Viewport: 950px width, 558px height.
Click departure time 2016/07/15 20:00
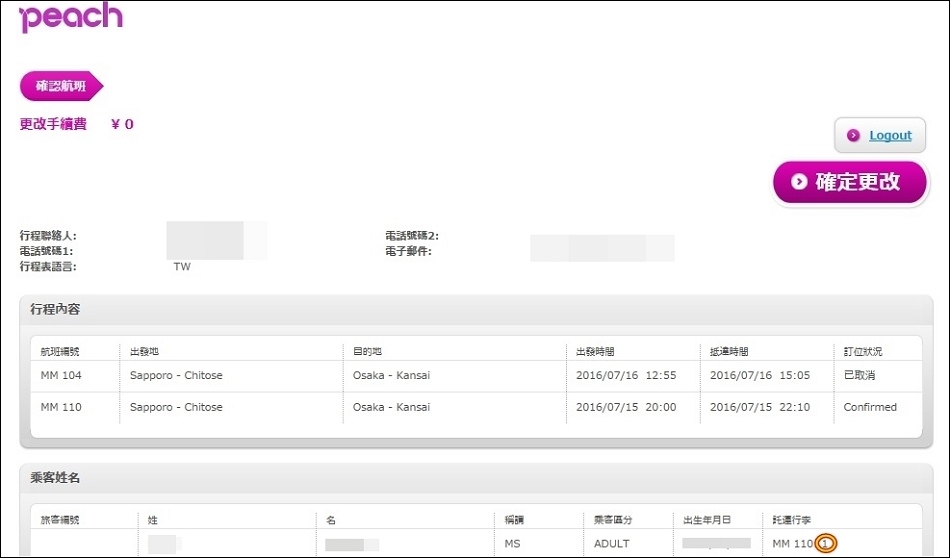pos(626,407)
